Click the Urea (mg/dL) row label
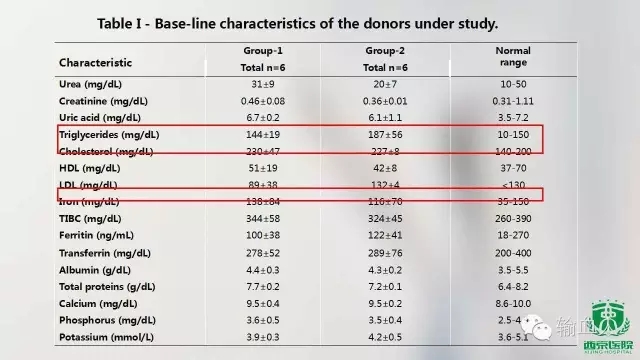Screen dimensions: 640x360 coord(90,84)
